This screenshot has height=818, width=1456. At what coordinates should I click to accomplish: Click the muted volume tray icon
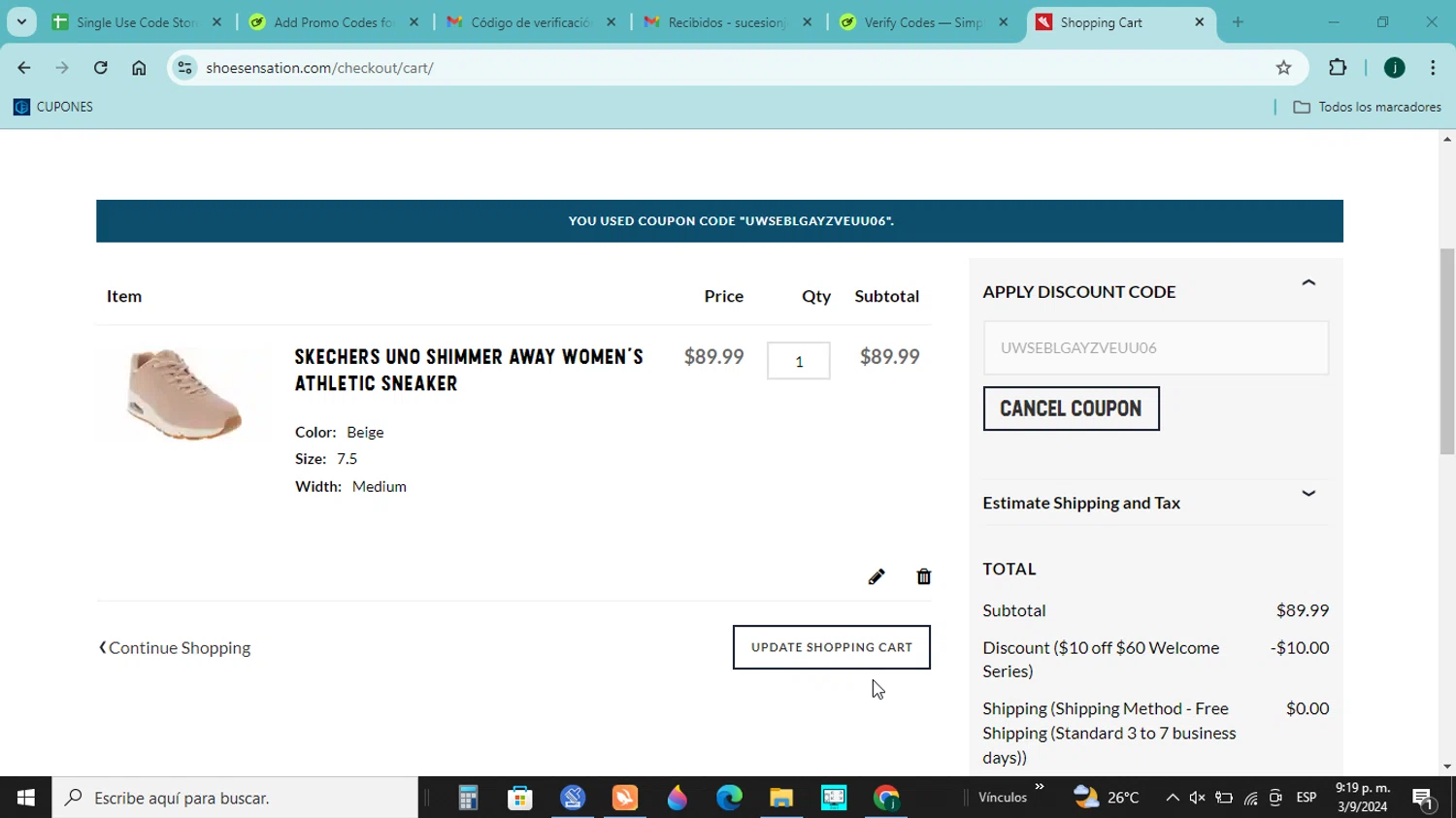[1198, 798]
